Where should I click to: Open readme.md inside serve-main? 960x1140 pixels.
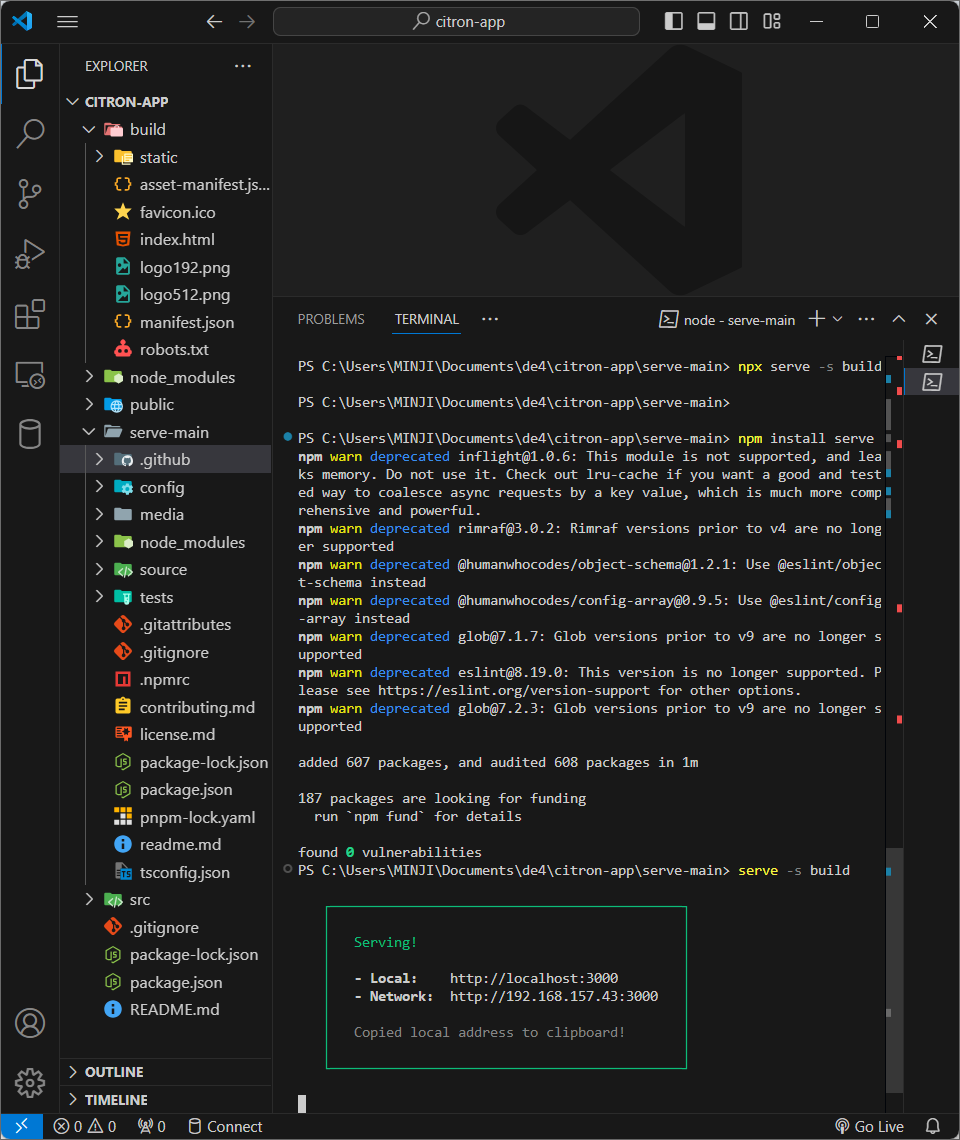166,845
